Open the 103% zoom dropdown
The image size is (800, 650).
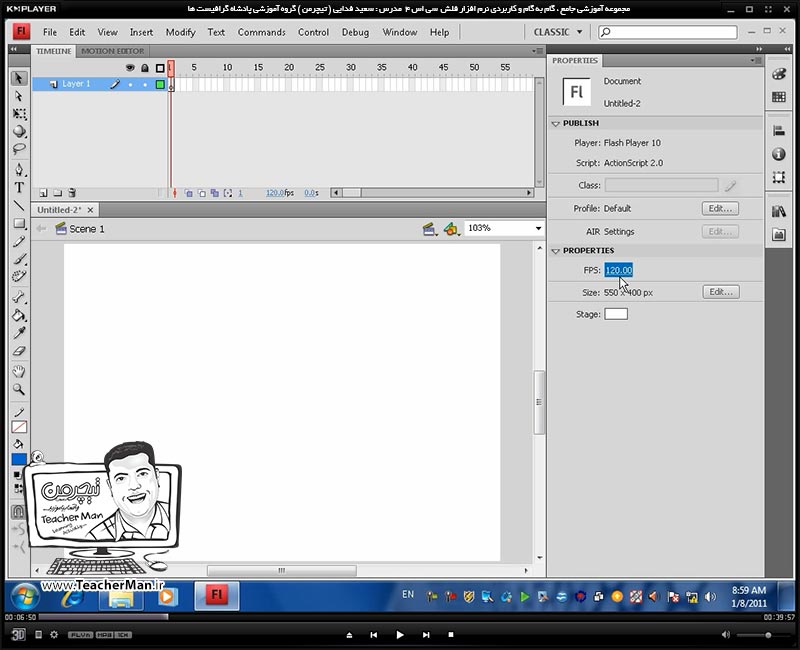pos(538,228)
